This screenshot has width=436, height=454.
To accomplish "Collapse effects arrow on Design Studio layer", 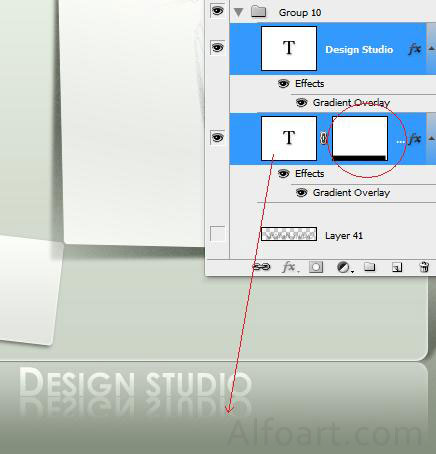I will [x=431, y=49].
